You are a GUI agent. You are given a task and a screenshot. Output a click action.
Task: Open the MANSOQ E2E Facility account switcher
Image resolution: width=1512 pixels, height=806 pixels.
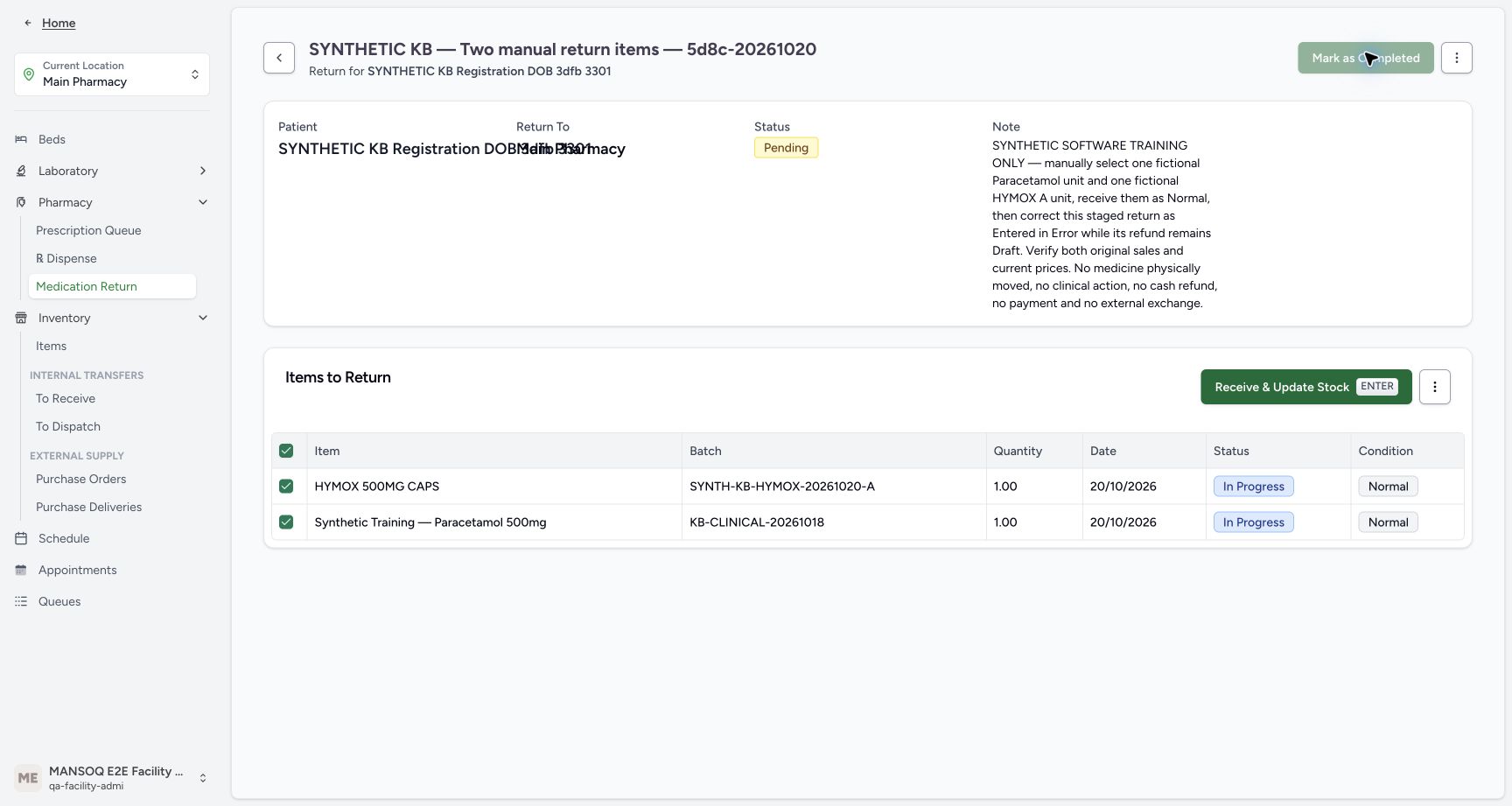point(112,778)
